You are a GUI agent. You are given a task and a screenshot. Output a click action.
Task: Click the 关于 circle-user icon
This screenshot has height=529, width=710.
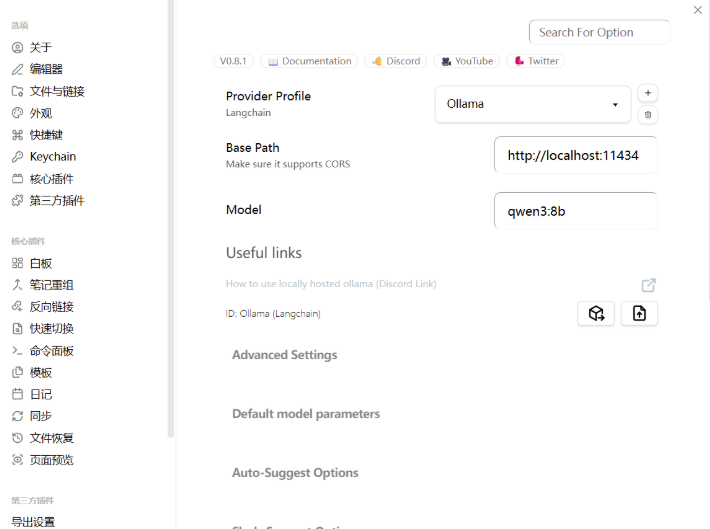17,48
